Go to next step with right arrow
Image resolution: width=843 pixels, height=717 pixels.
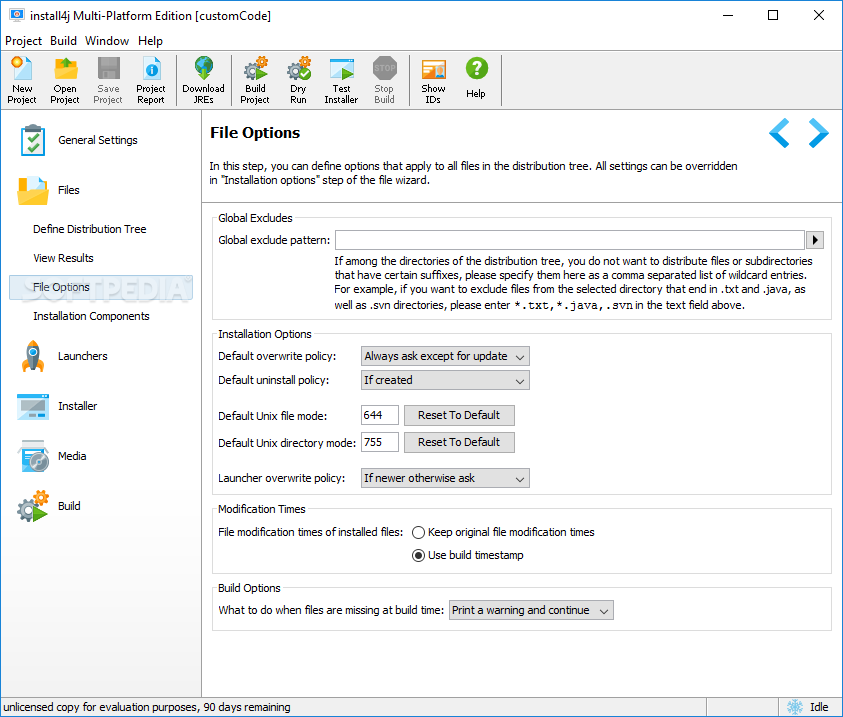(818, 133)
